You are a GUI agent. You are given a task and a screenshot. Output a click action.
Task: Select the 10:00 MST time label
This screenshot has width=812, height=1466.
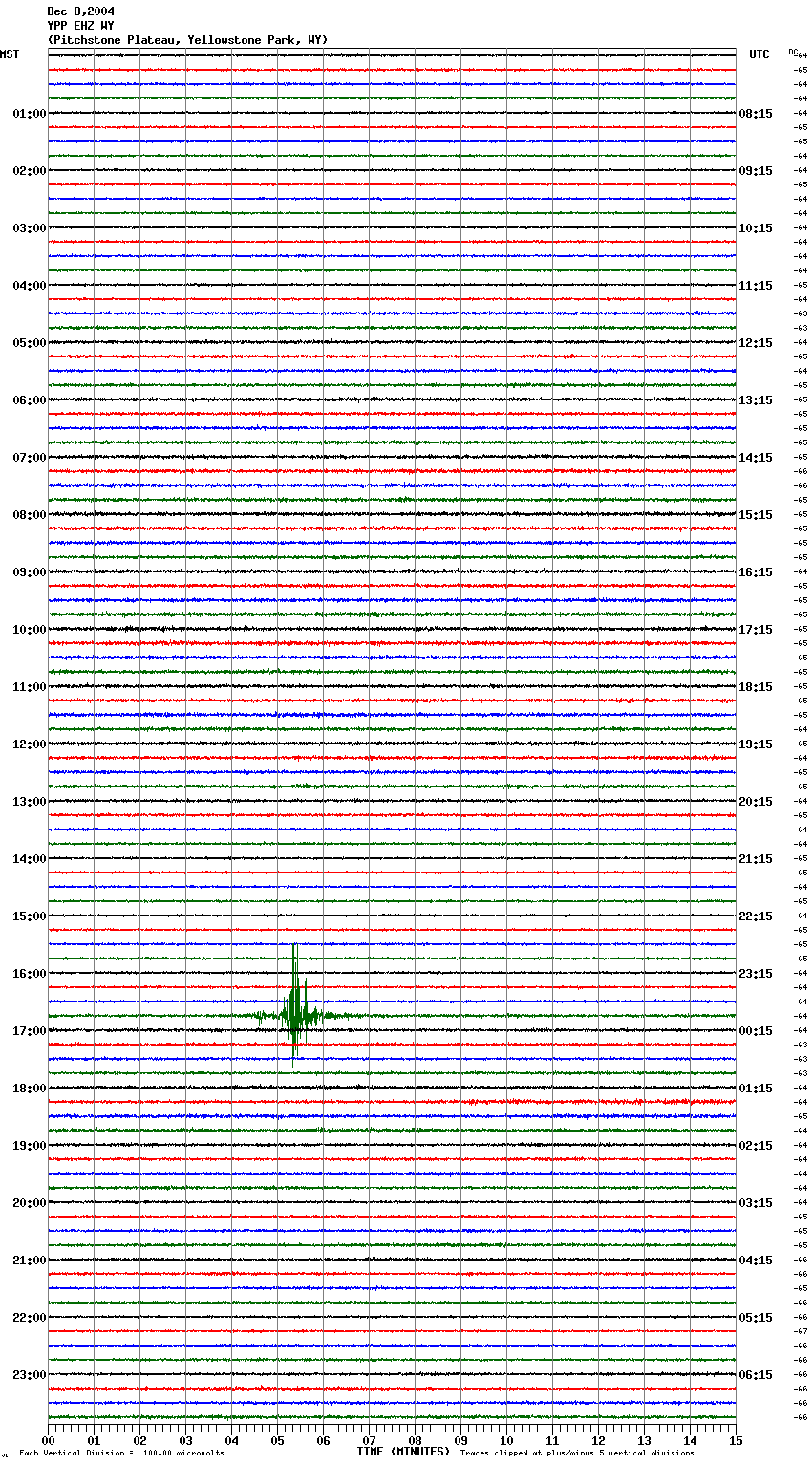[29, 630]
